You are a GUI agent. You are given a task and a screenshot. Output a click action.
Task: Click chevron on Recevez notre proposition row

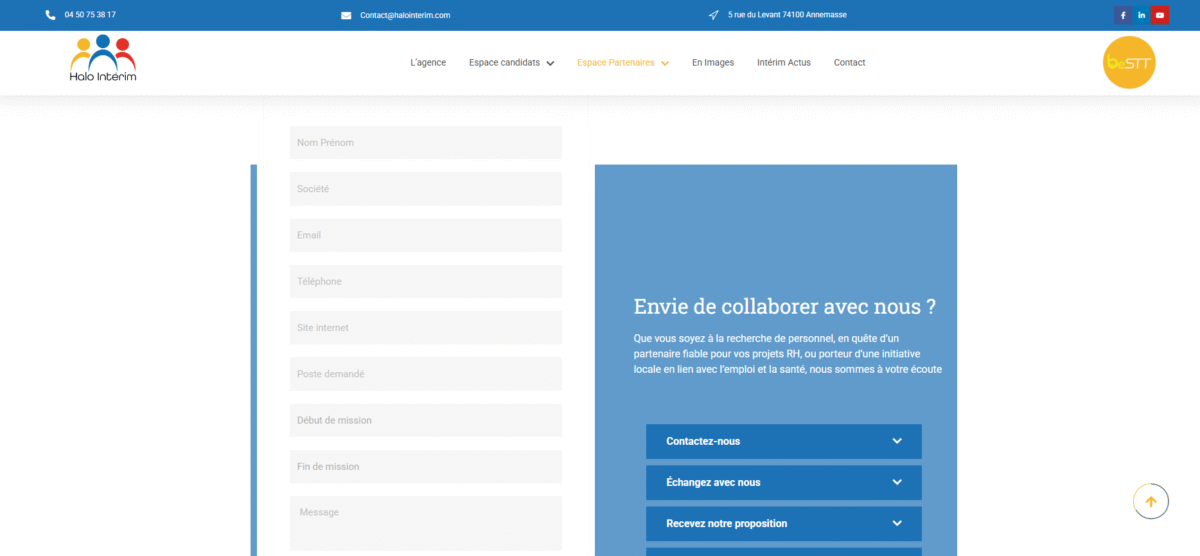click(897, 523)
